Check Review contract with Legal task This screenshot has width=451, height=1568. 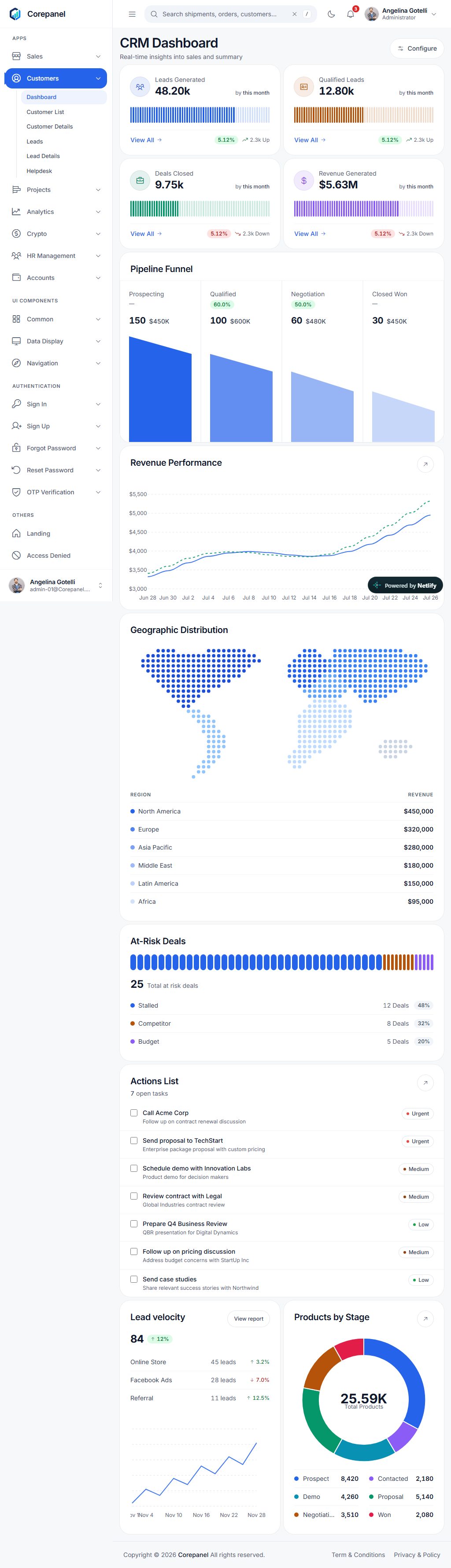[134, 1196]
